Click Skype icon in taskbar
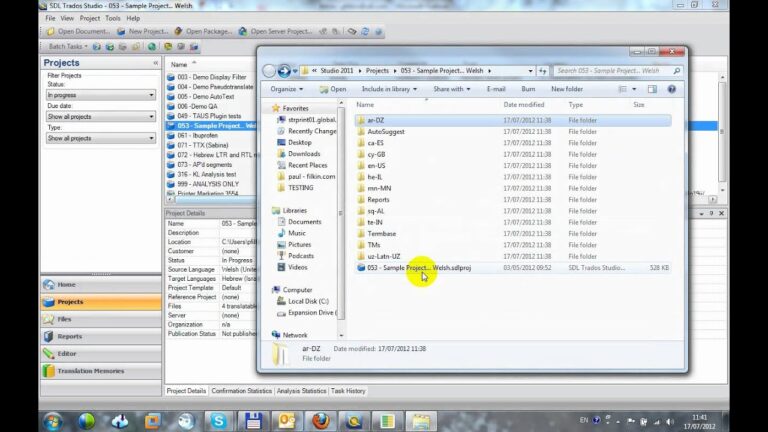 pos(218,421)
